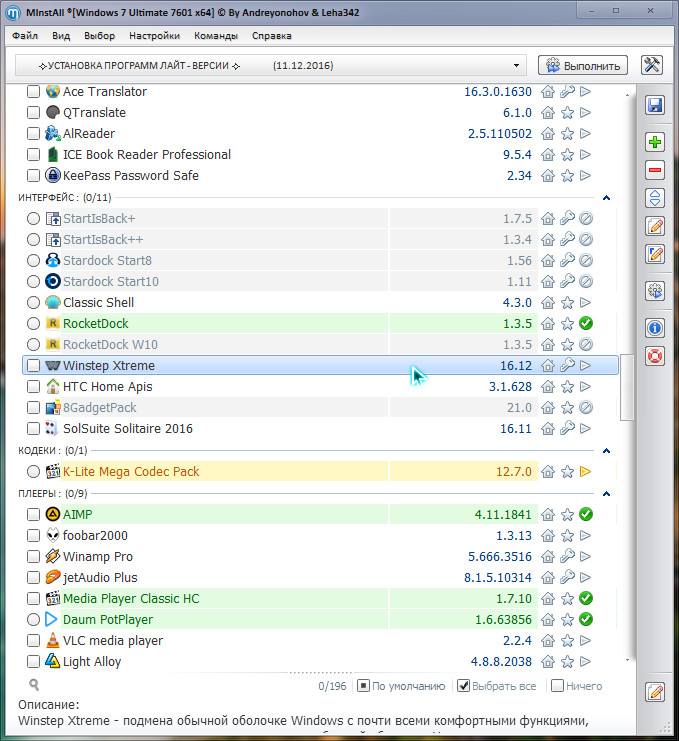Click the magnifier search icon
The image size is (679, 741).
coord(34,685)
